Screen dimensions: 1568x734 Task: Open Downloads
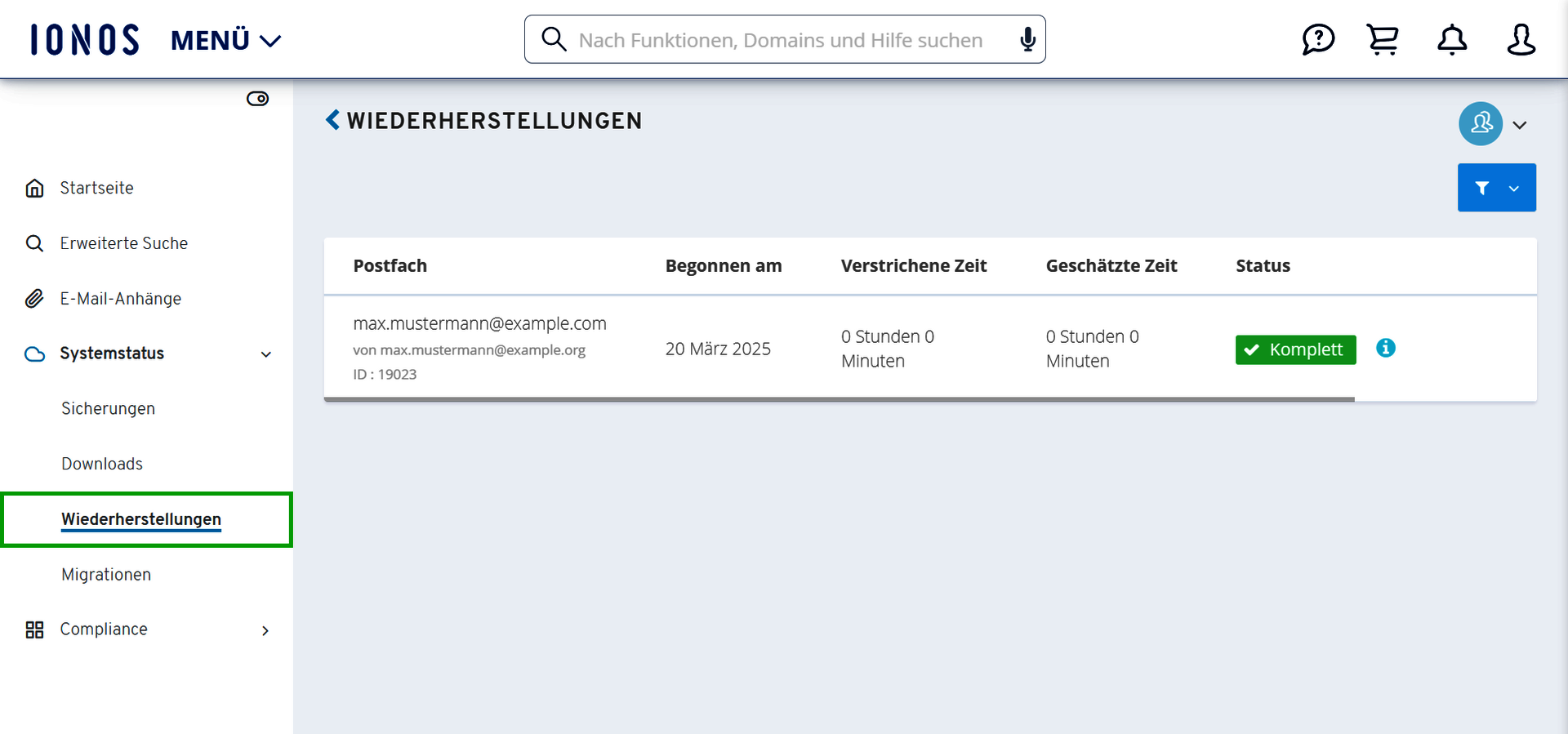[x=102, y=464]
